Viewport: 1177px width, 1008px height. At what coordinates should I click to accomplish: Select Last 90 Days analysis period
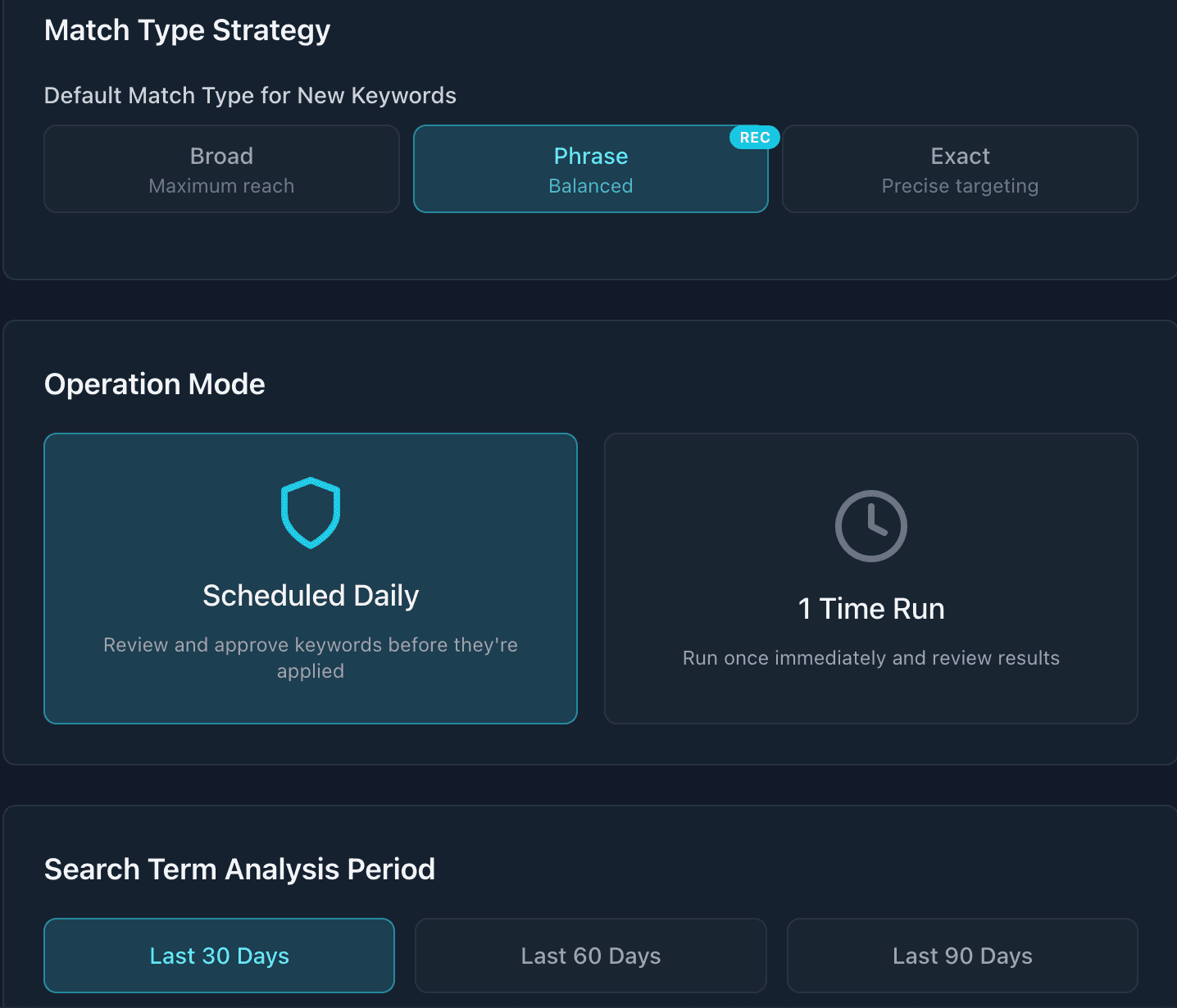[961, 956]
